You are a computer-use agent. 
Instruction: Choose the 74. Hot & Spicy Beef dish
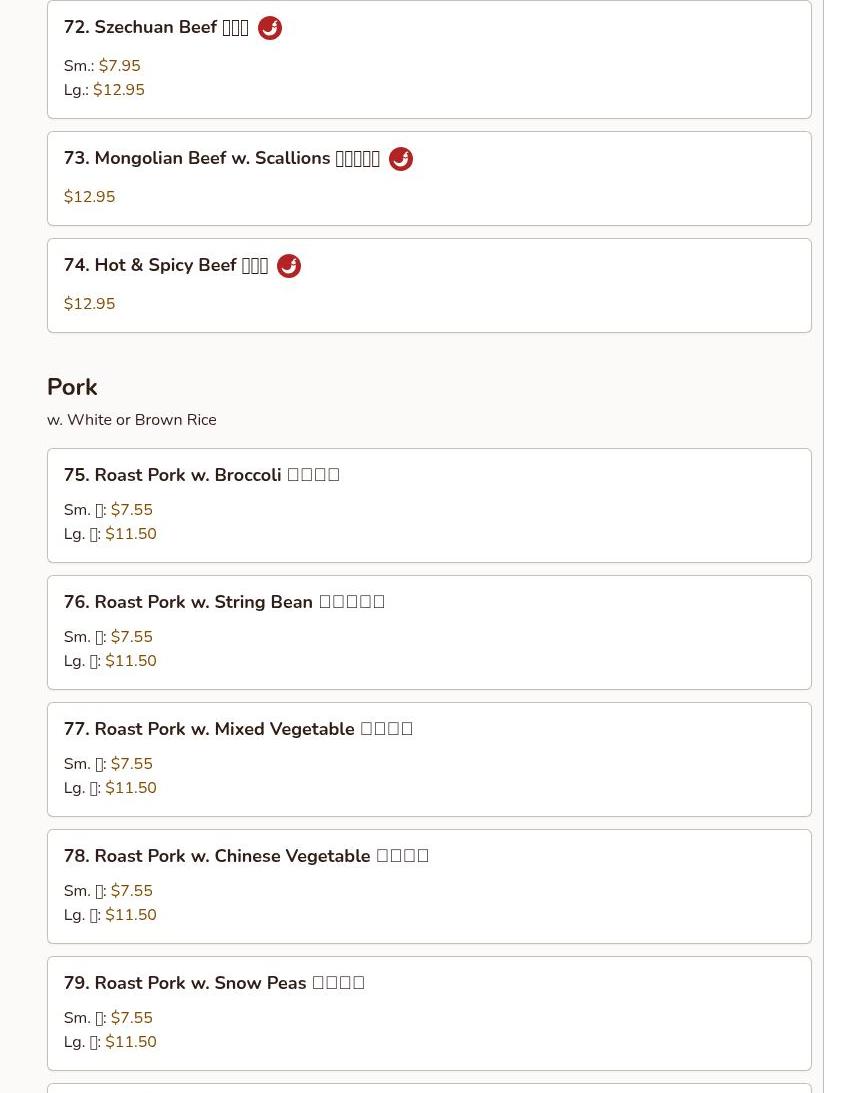click(x=166, y=266)
